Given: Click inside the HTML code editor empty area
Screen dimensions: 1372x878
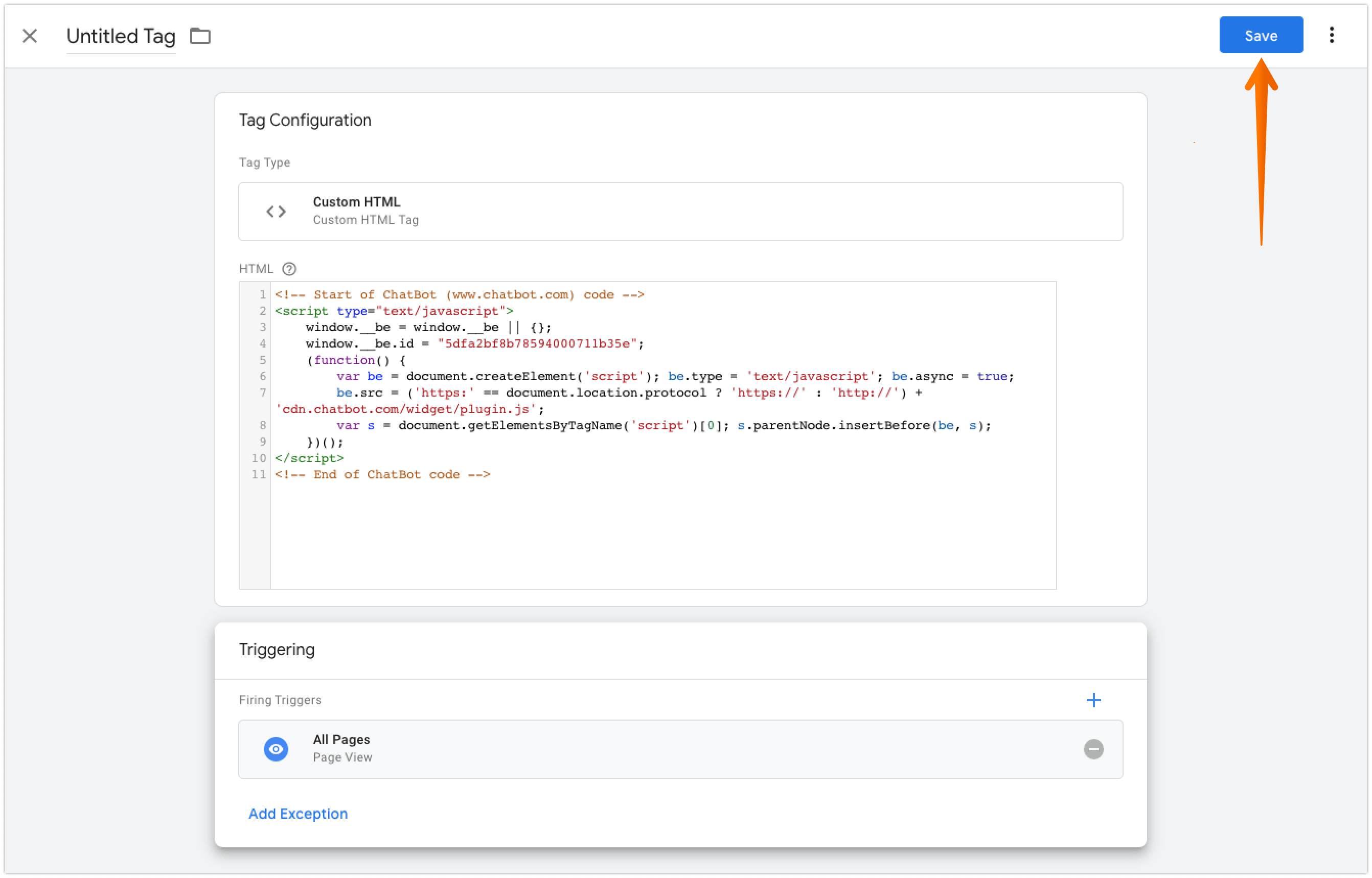Looking at the screenshot, I should (661, 536).
